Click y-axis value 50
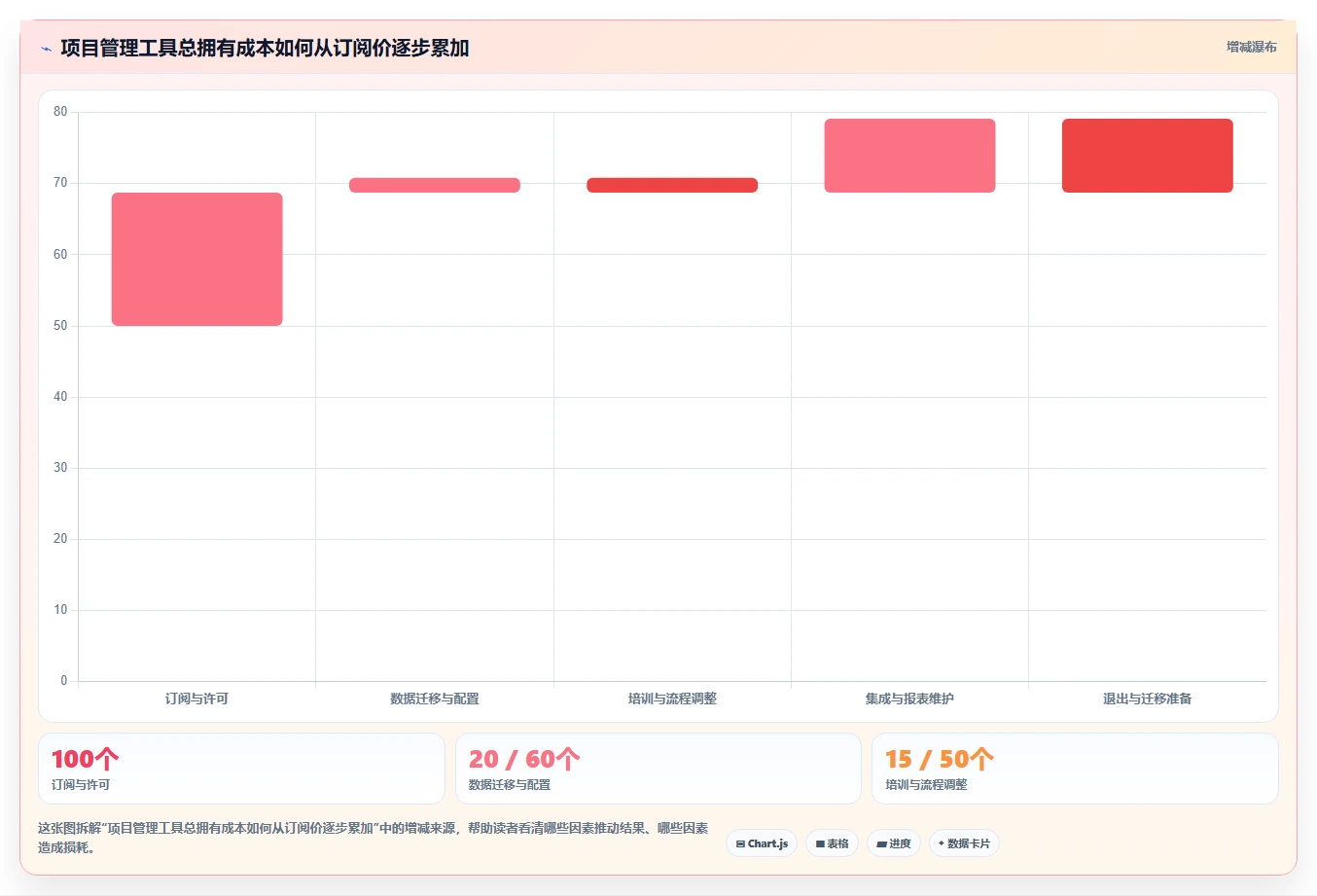Viewport: 1317px width, 896px height. coord(60,326)
